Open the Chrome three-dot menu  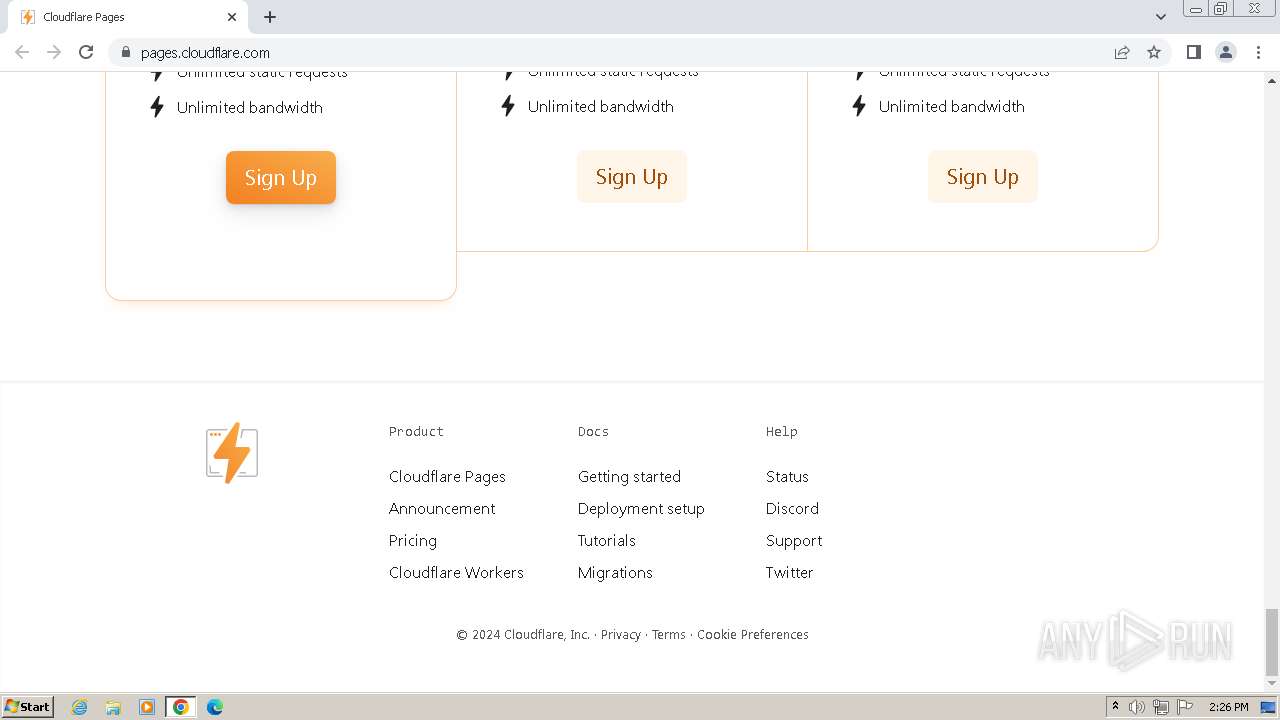coord(1258,52)
